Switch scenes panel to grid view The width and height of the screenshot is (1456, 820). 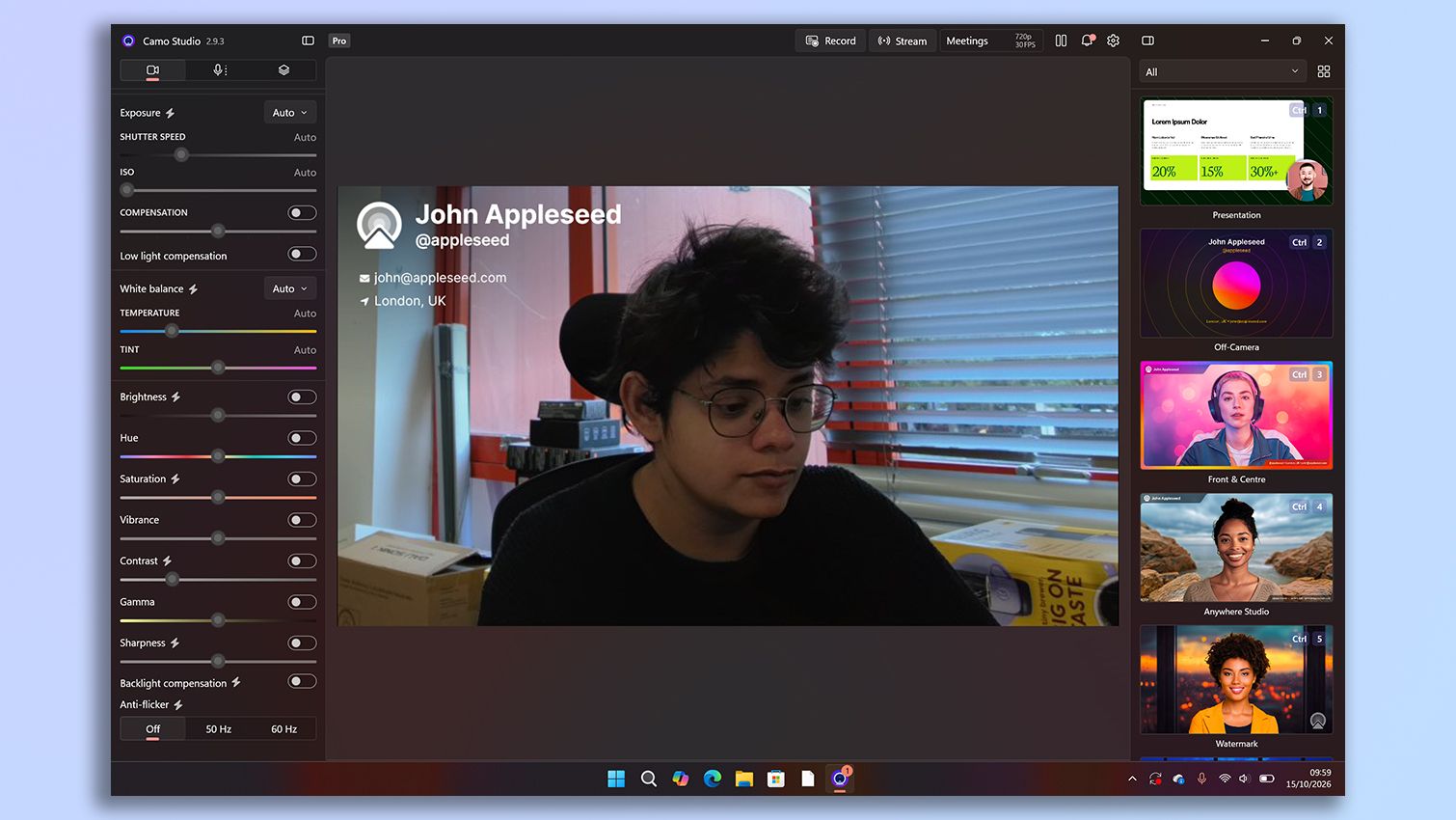(x=1324, y=71)
